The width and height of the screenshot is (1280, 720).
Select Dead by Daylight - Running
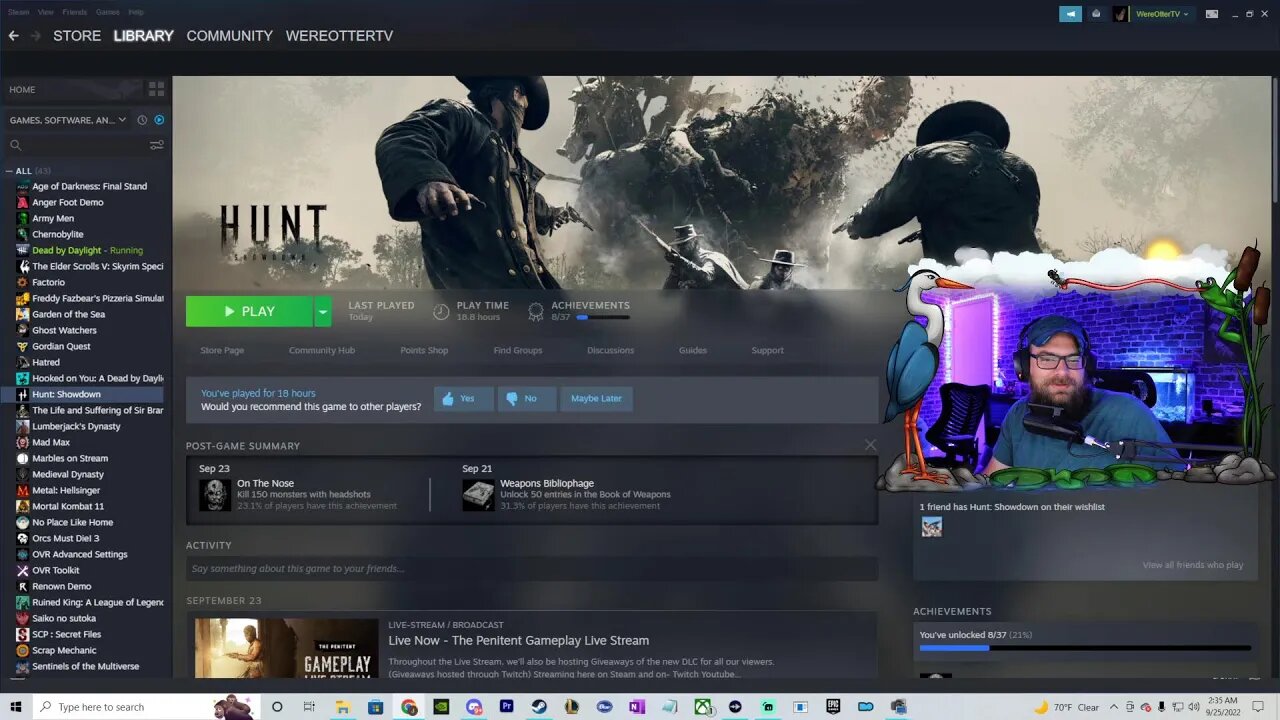[x=87, y=250]
